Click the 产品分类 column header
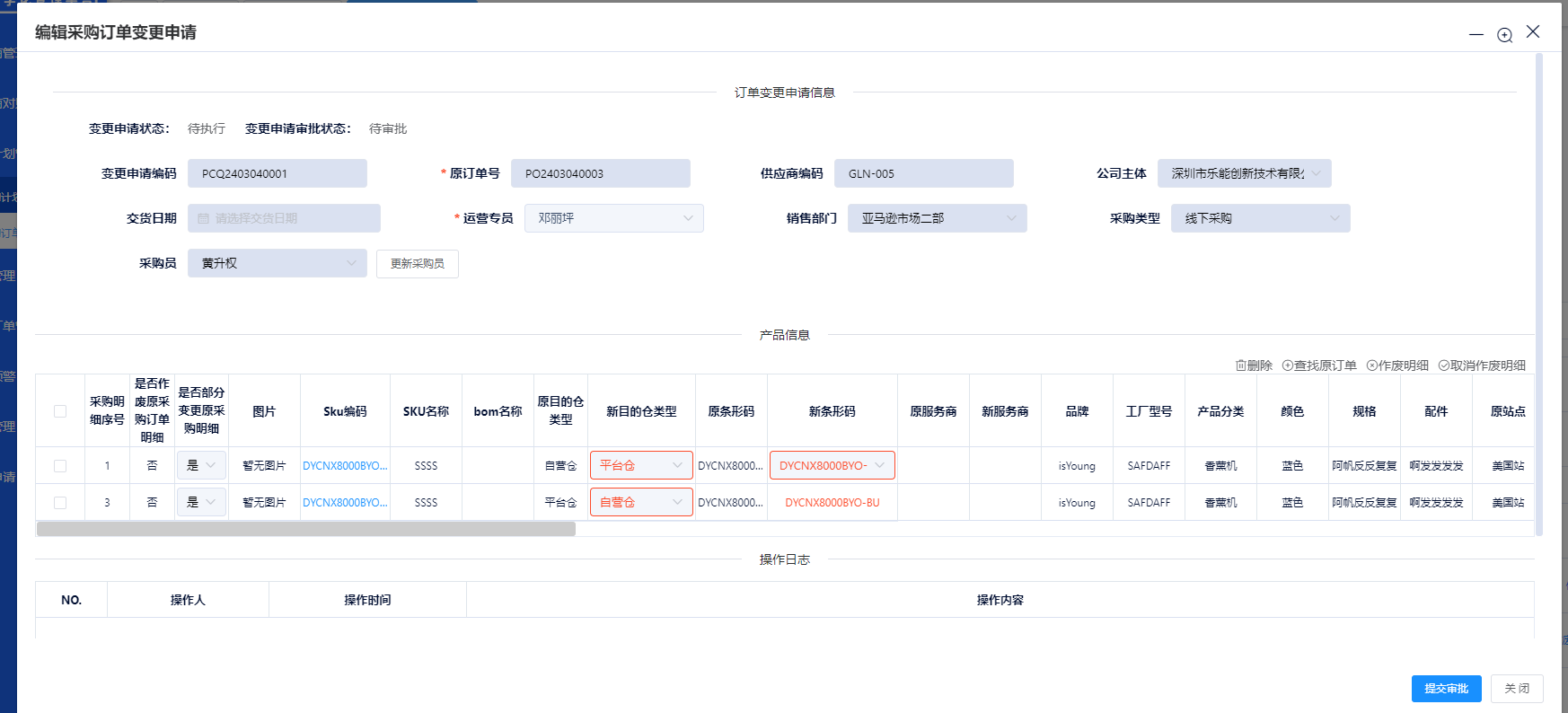This screenshot has width=1568, height=713. (x=1220, y=411)
